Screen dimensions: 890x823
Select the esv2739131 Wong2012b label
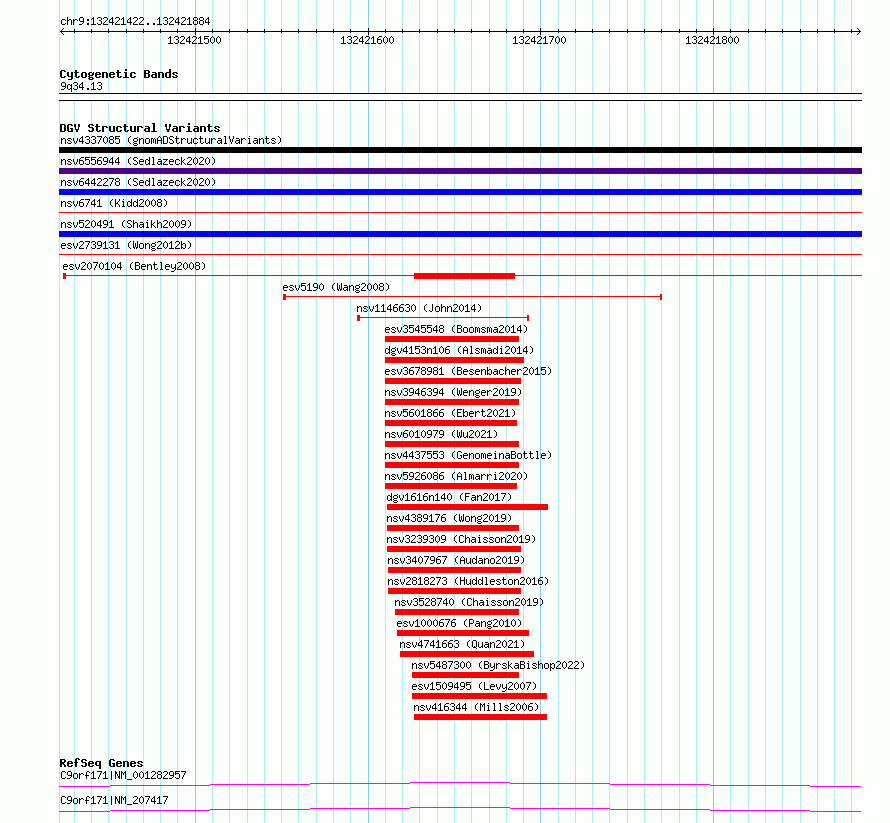pos(126,245)
